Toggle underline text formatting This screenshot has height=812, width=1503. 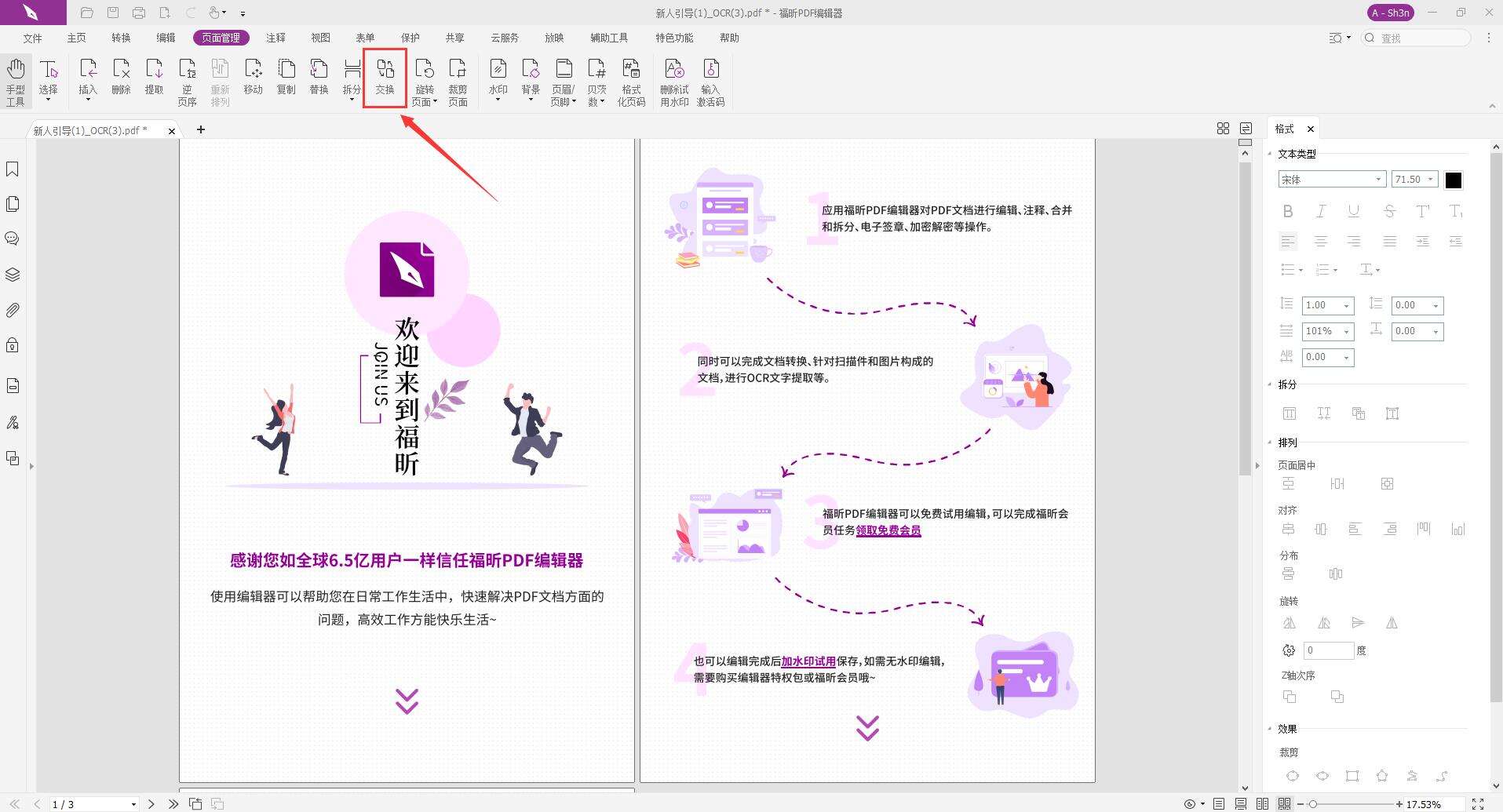(1353, 210)
